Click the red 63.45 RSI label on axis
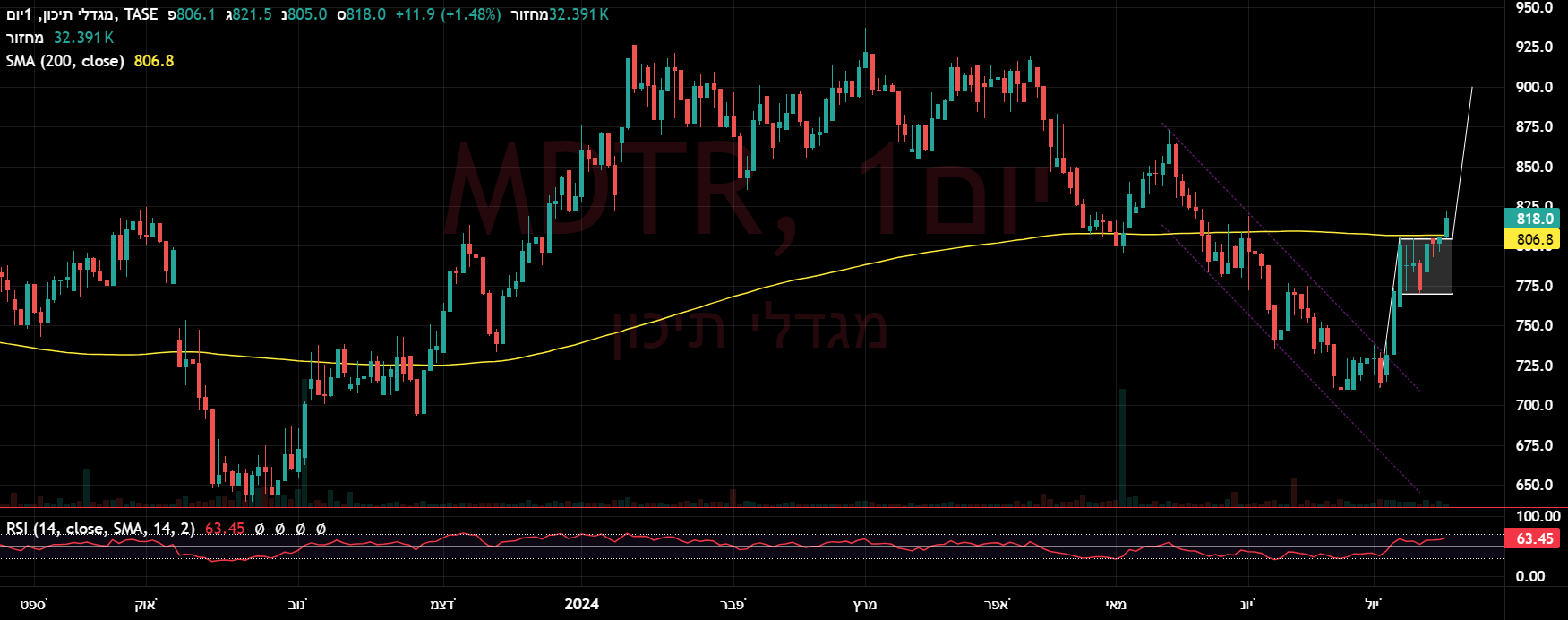The image size is (1568, 620). point(1534,538)
